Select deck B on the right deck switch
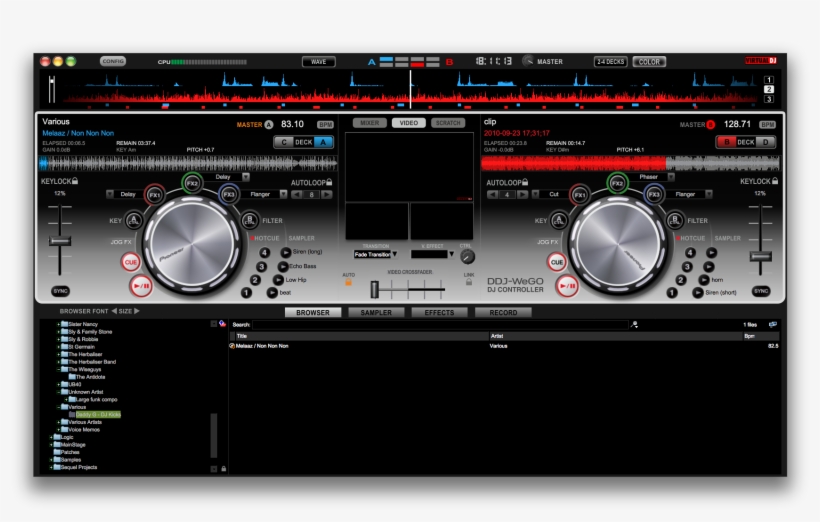This screenshot has width=820, height=522. click(x=726, y=142)
